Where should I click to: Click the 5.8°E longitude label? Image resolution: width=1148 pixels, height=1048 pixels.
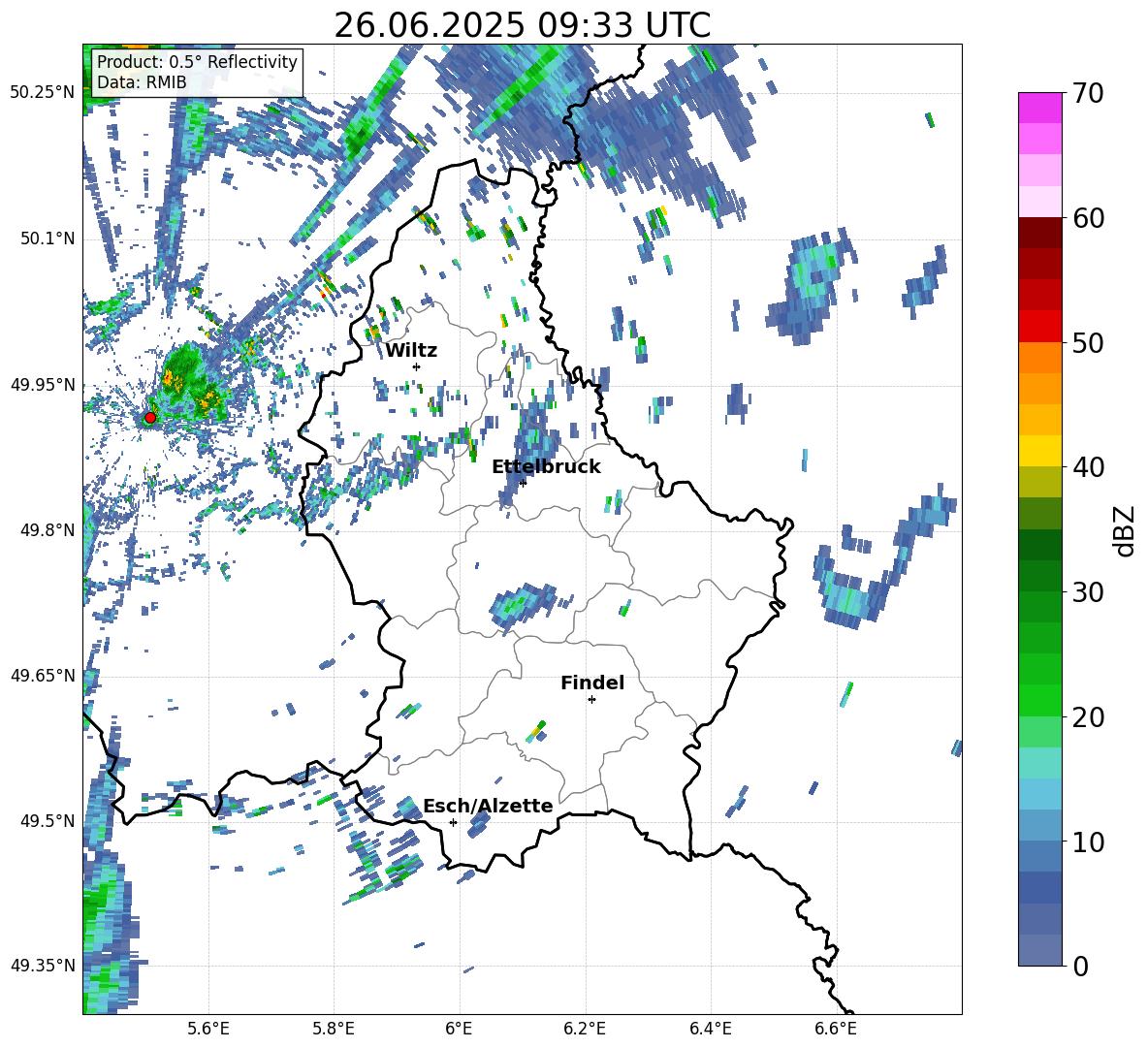[x=334, y=1029]
